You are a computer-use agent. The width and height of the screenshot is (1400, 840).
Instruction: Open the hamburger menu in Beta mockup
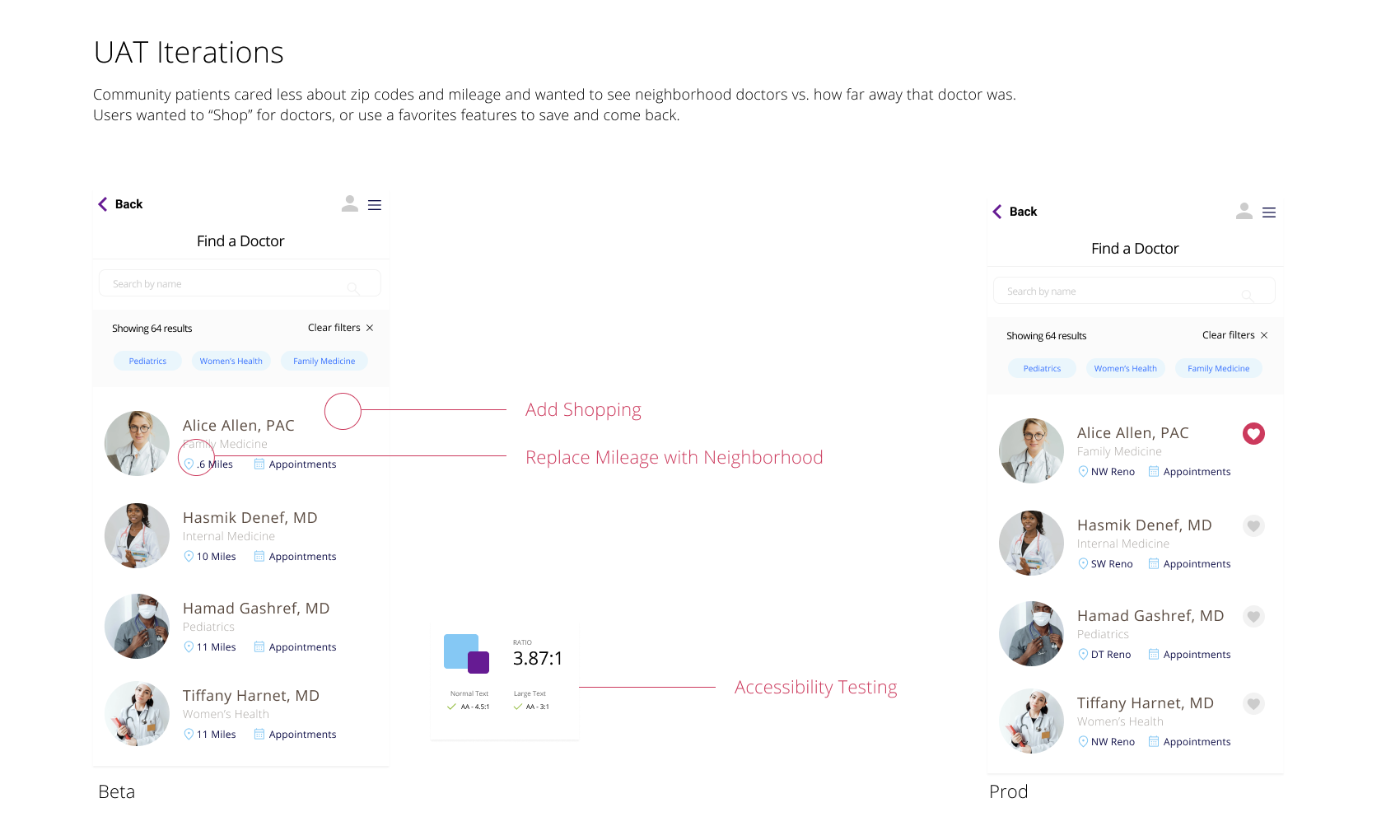(375, 205)
